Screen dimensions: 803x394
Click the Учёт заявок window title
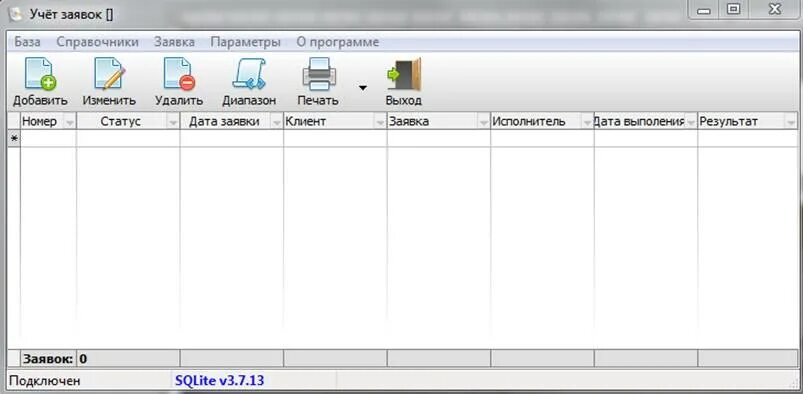71,14
